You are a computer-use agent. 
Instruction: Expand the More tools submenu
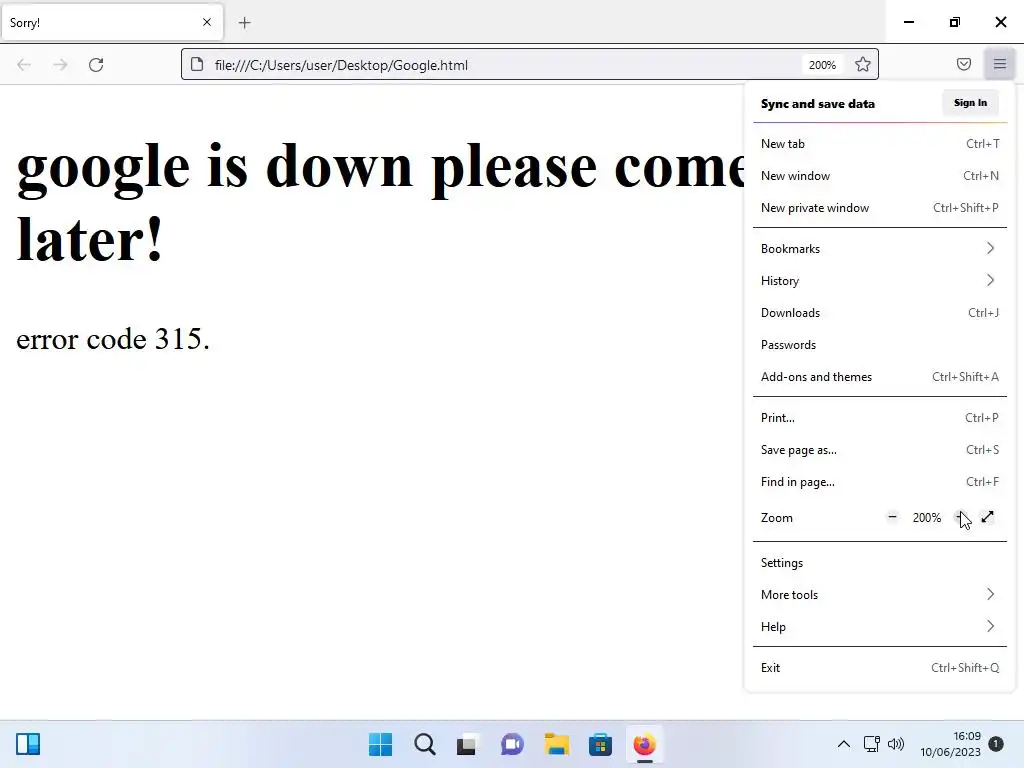880,595
